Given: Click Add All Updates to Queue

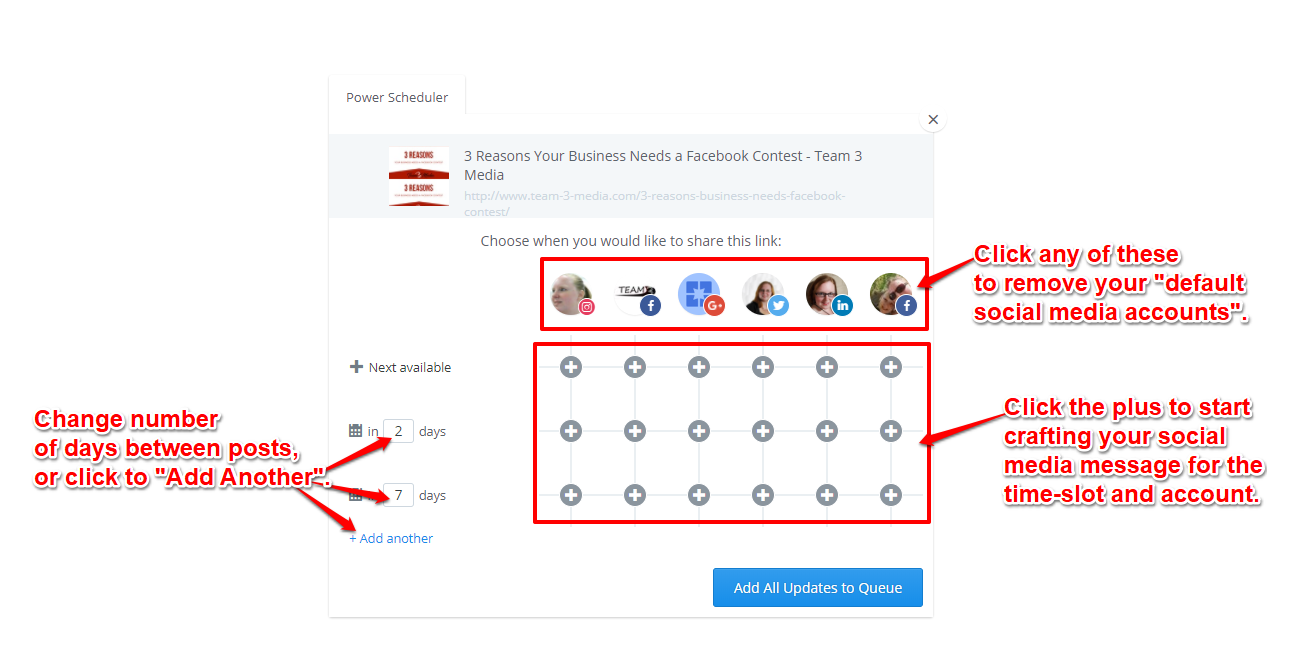Looking at the screenshot, I should (x=818, y=588).
